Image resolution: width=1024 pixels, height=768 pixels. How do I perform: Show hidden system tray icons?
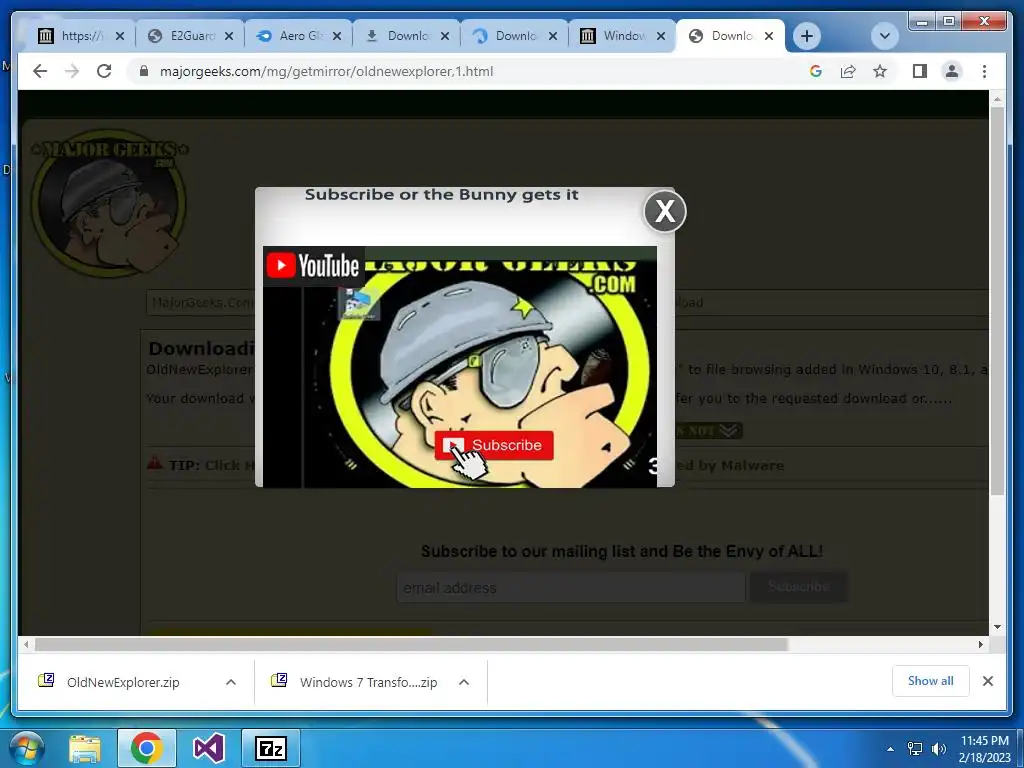tap(890, 749)
